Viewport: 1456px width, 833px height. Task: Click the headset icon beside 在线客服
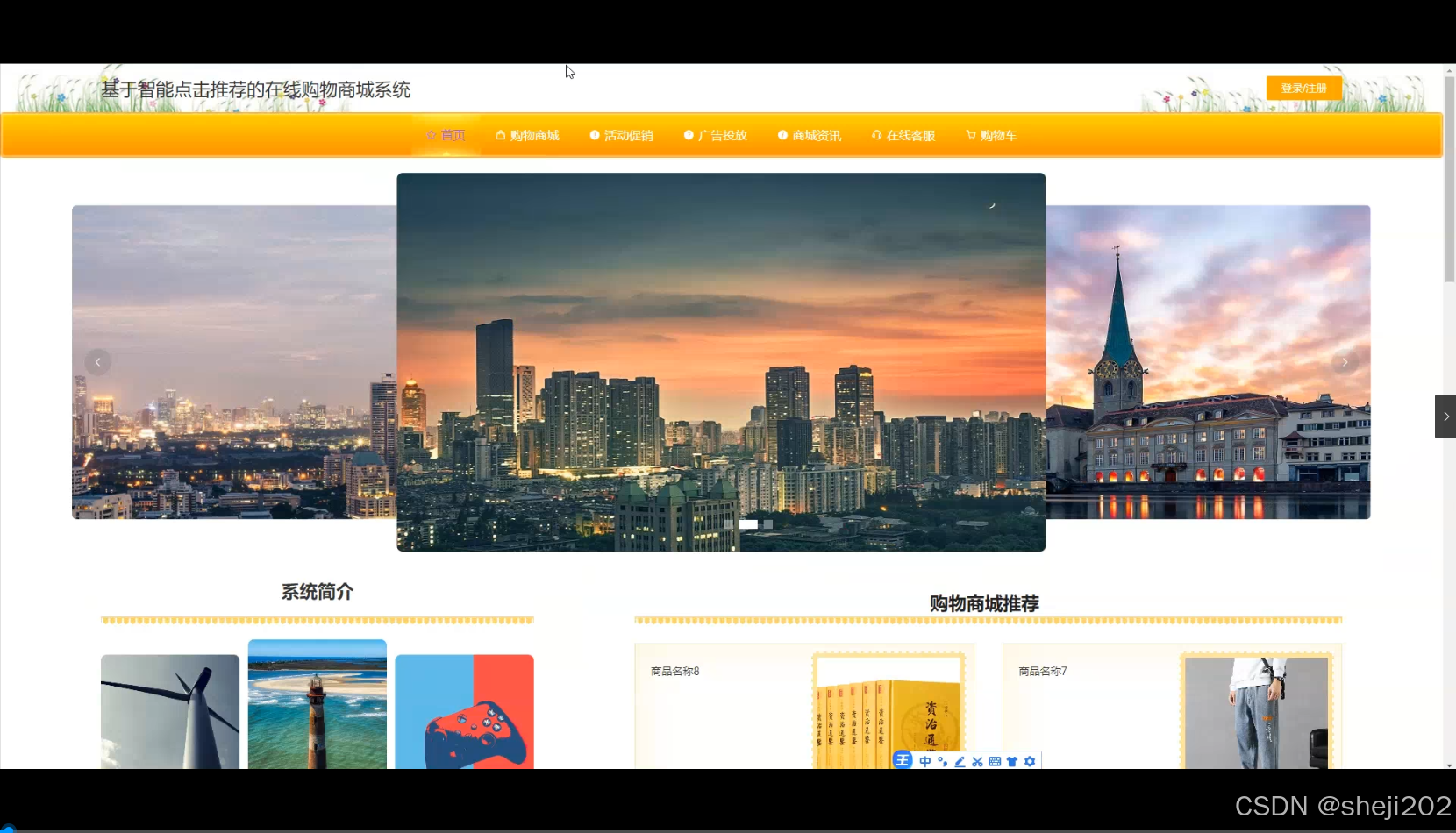(x=876, y=135)
